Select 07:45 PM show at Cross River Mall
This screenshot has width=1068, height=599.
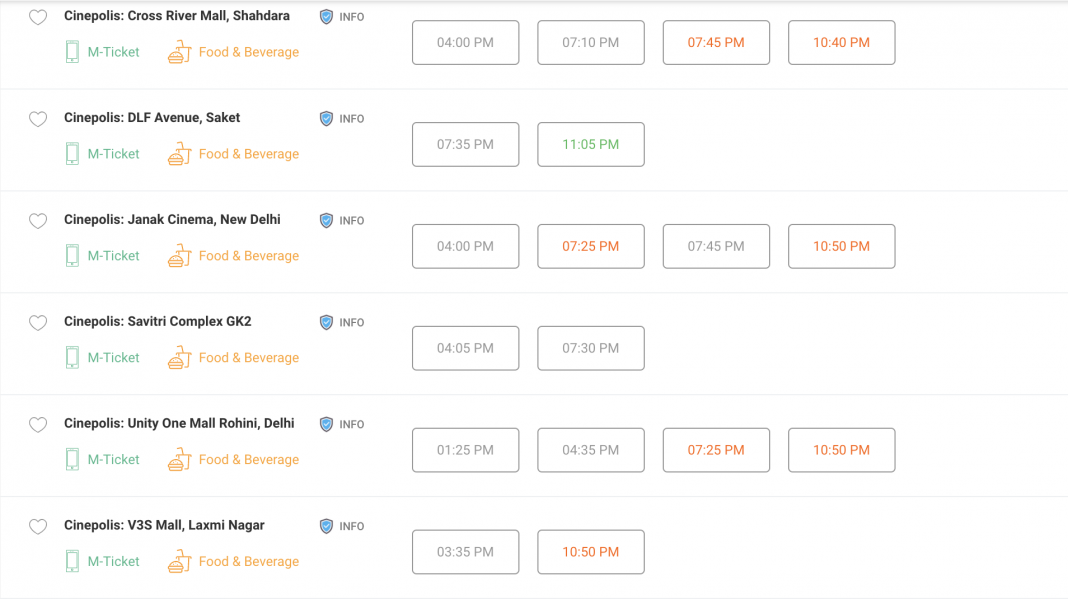(x=716, y=43)
